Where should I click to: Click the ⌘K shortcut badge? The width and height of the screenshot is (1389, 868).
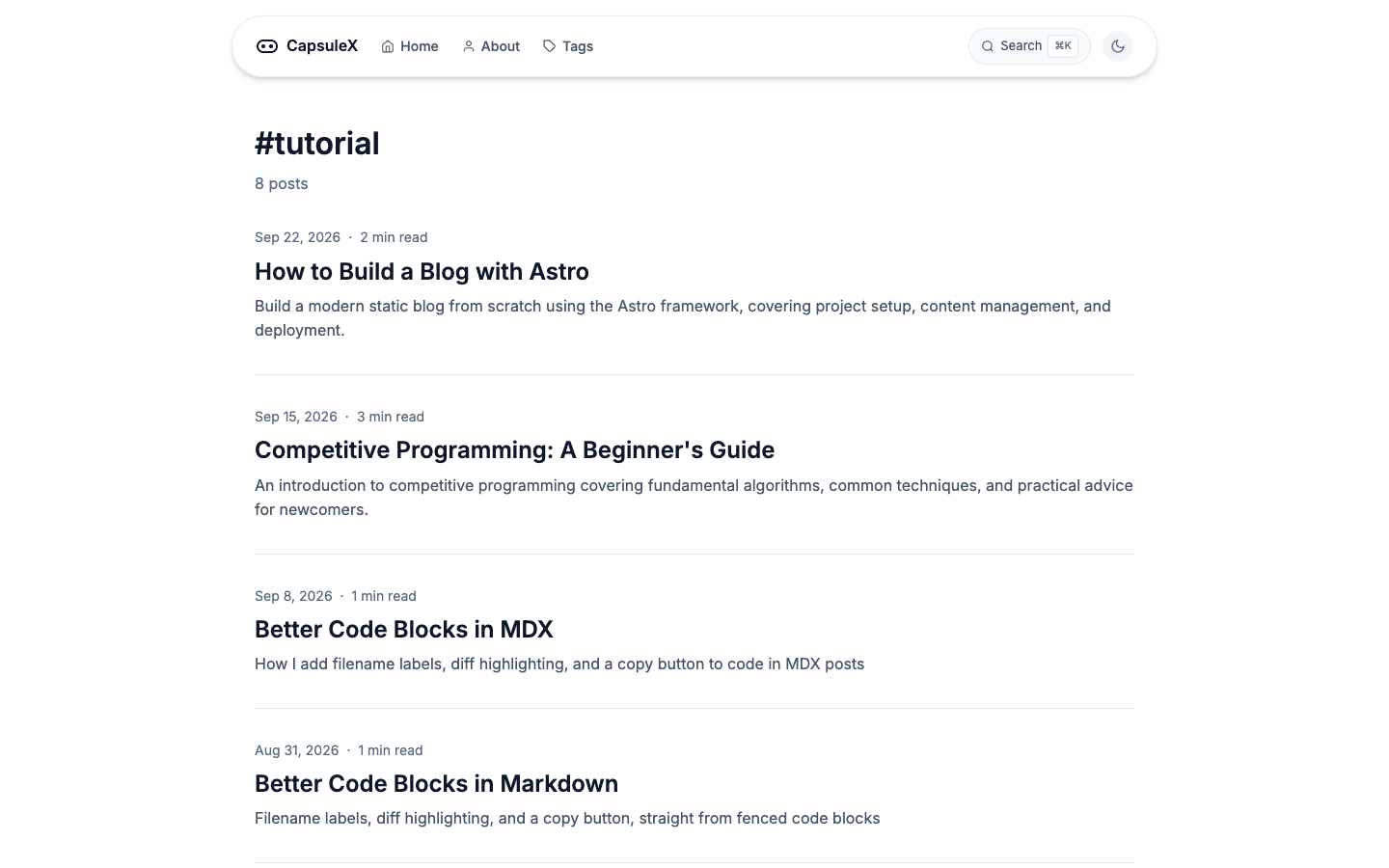point(1063,46)
